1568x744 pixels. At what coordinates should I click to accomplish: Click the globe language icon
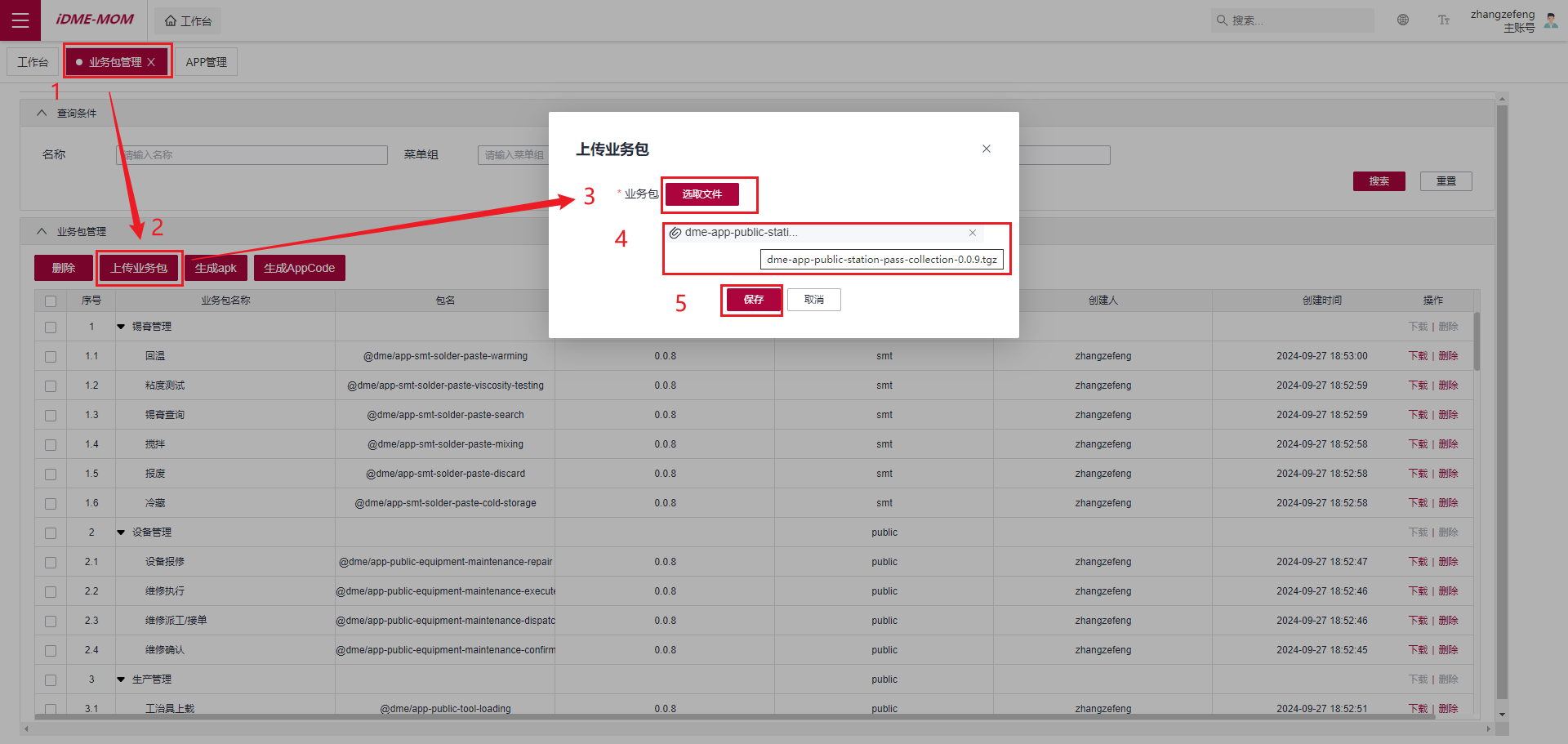tap(1403, 20)
